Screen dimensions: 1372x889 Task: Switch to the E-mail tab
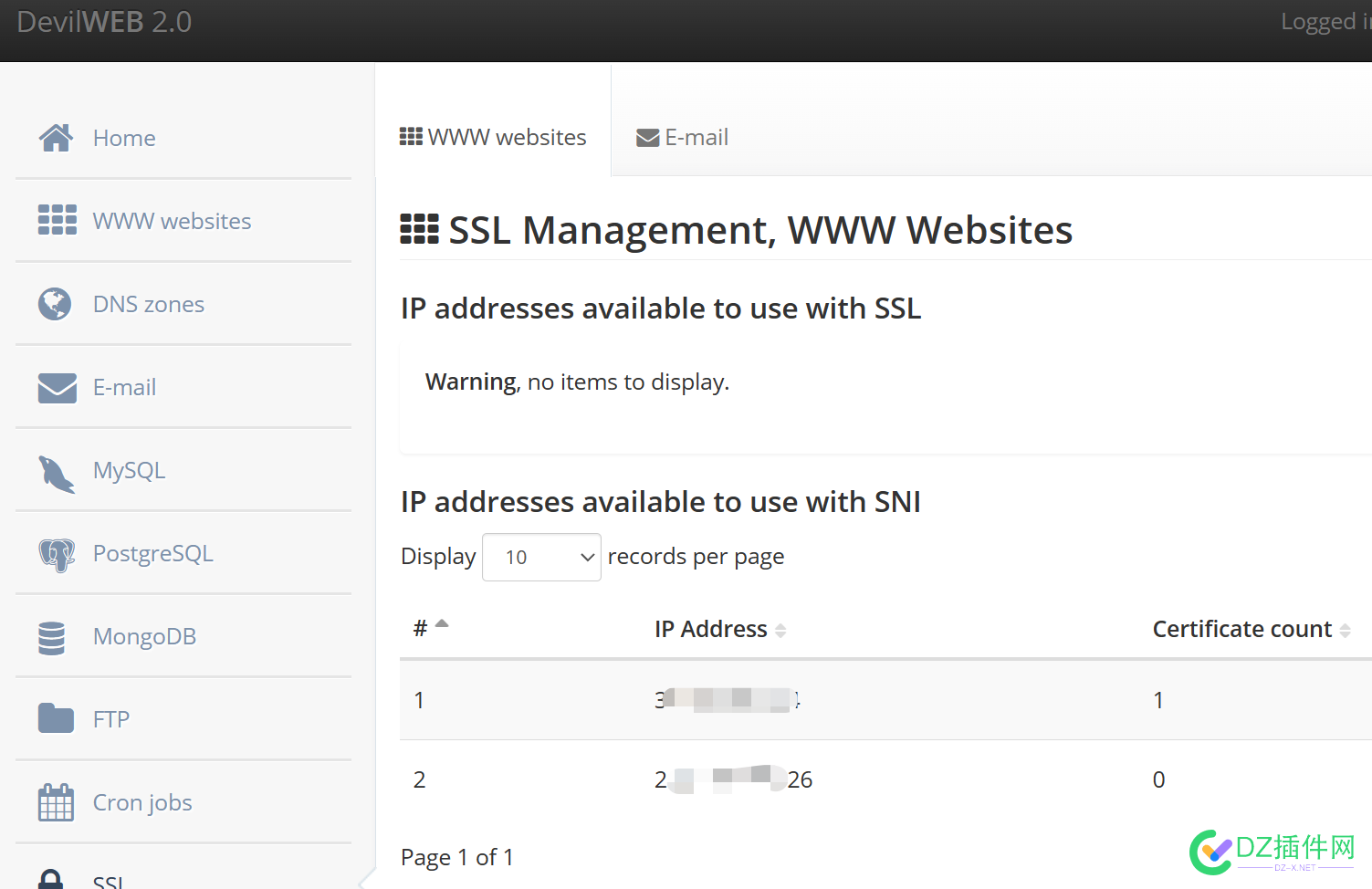pyautogui.click(x=683, y=137)
